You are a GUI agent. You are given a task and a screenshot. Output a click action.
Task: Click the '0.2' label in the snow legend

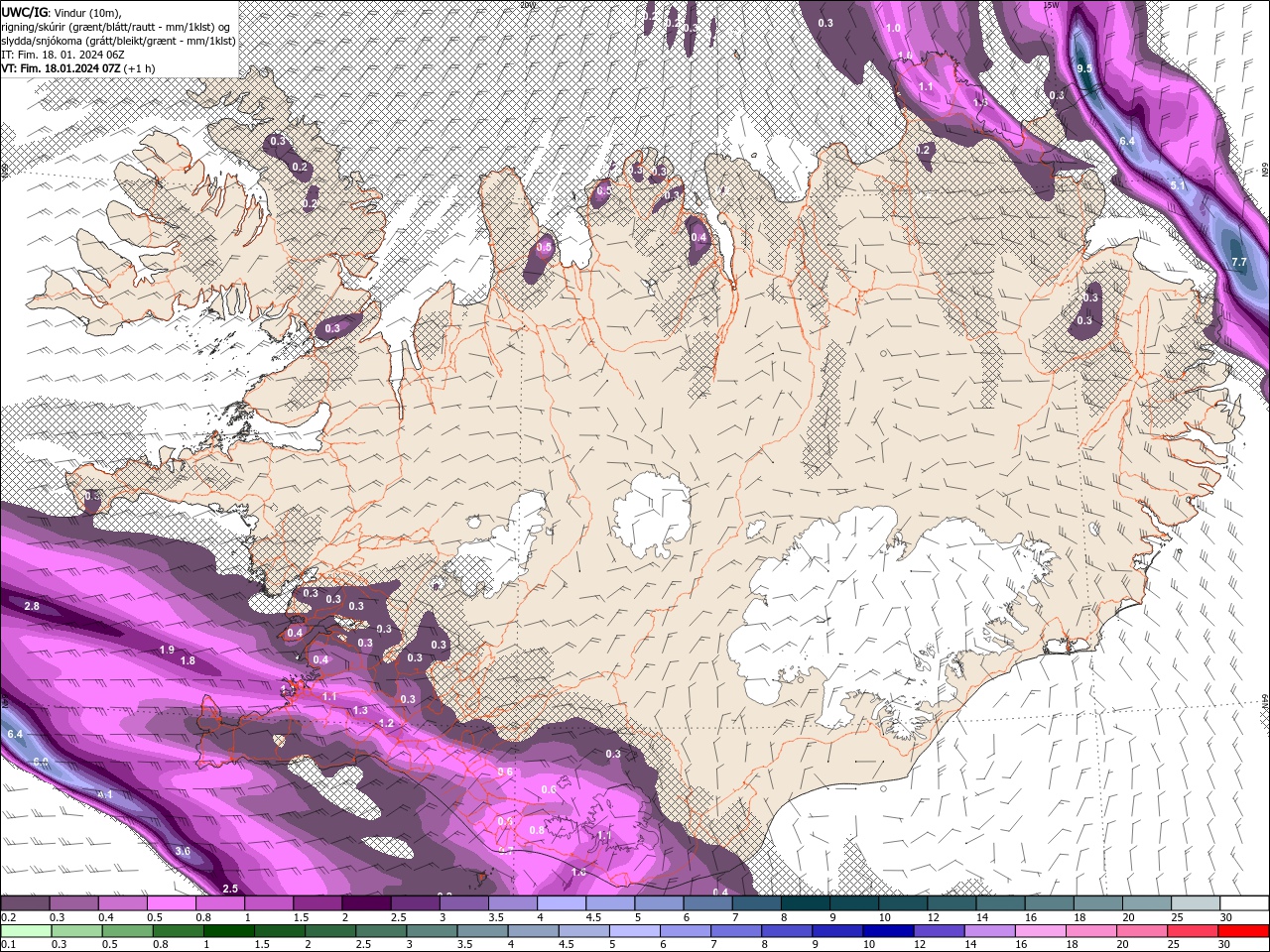pos(8,917)
